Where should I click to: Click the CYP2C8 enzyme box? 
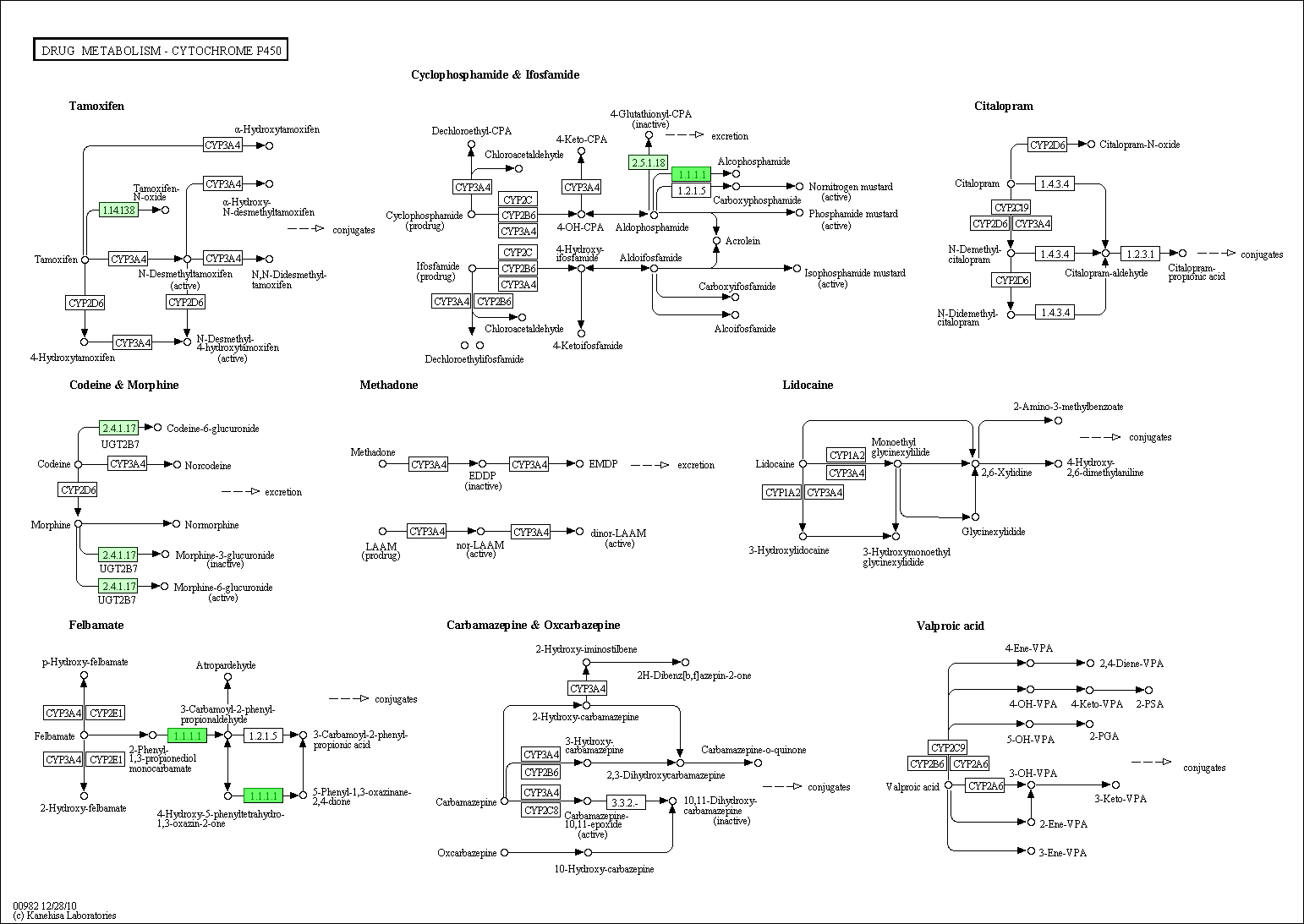(541, 811)
